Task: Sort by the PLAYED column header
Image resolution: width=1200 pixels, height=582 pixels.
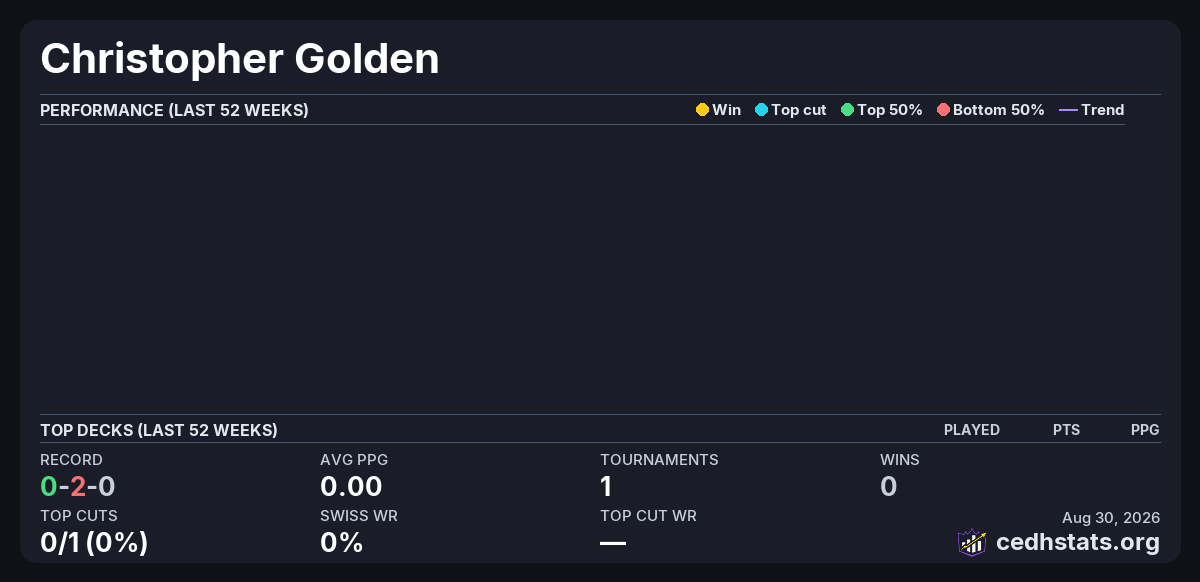Action: (972, 430)
